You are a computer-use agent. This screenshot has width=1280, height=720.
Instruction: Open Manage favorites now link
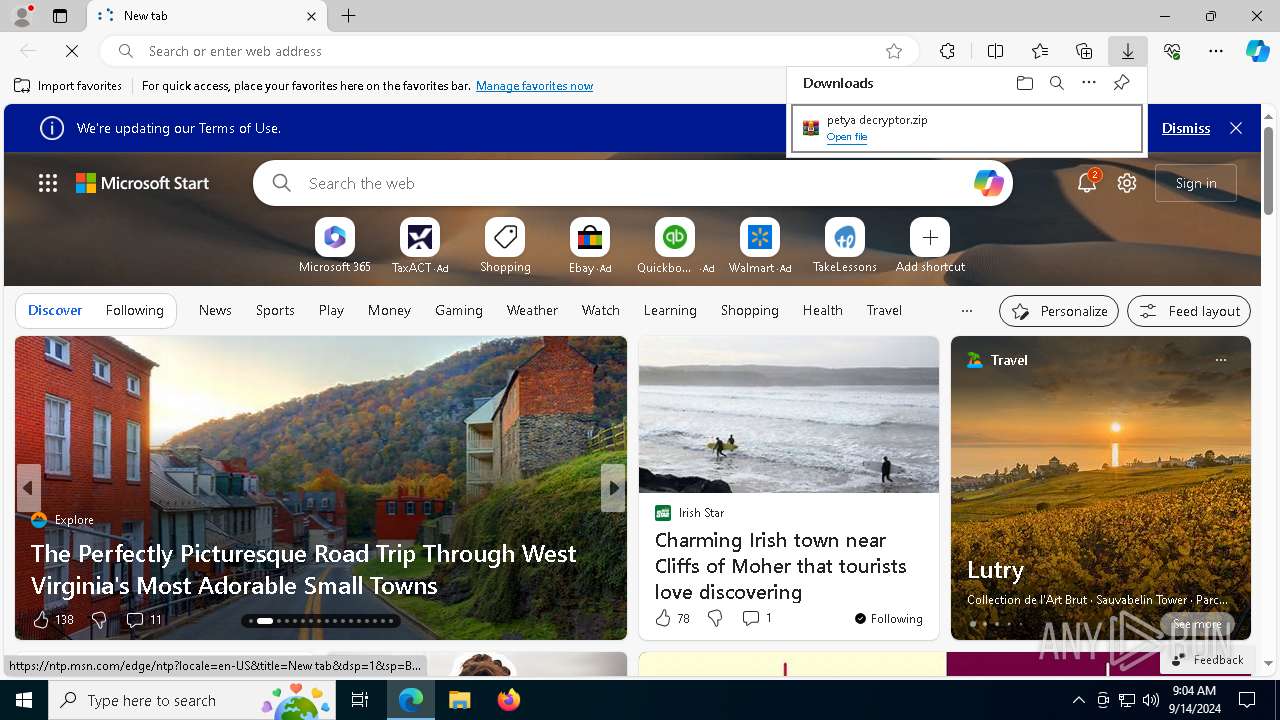pos(534,86)
